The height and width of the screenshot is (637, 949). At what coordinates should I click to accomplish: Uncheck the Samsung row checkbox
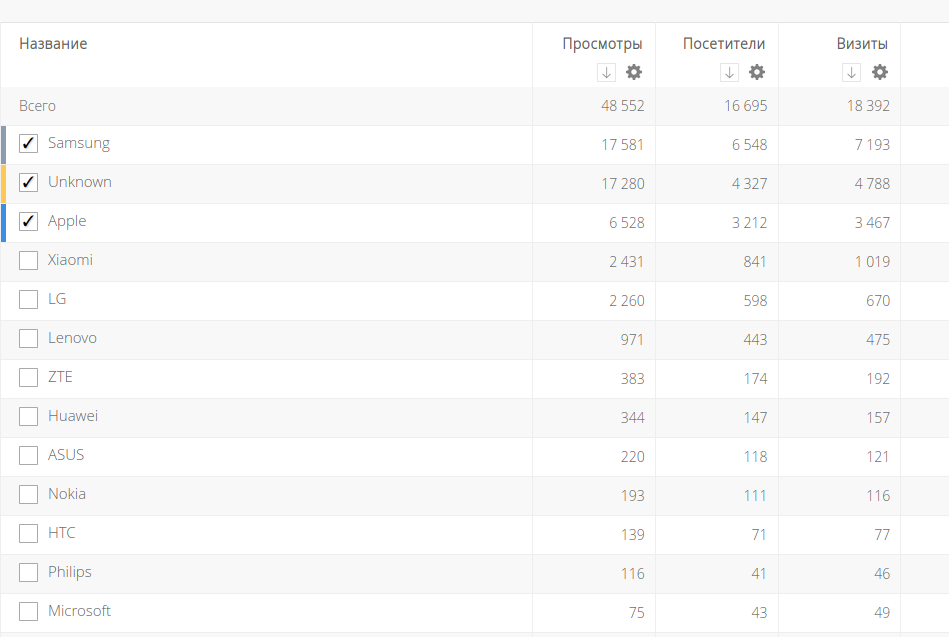click(x=29, y=144)
